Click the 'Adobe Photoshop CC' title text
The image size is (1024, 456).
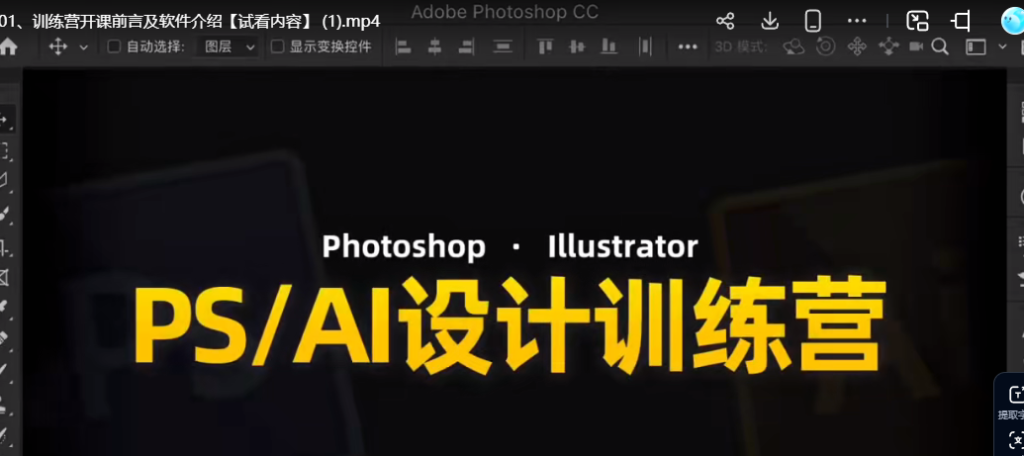coord(505,12)
